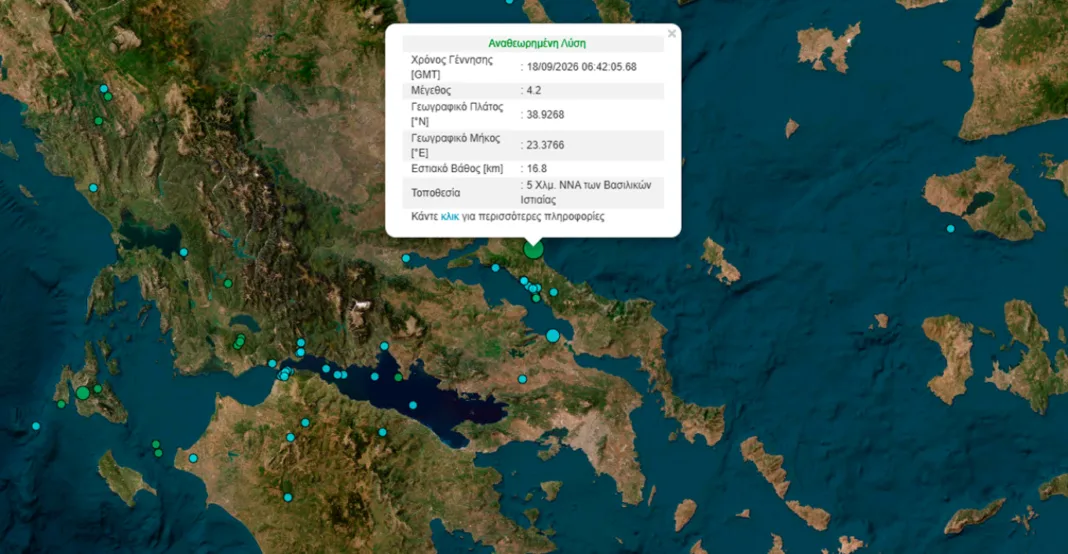
Task: Click the magnitude value '4.2'
Action: point(534,90)
